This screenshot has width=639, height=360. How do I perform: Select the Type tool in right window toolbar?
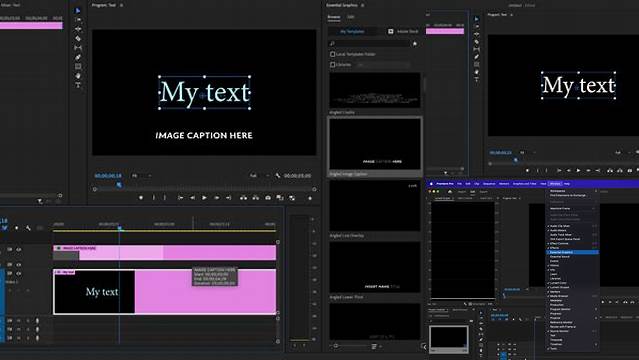point(476,79)
